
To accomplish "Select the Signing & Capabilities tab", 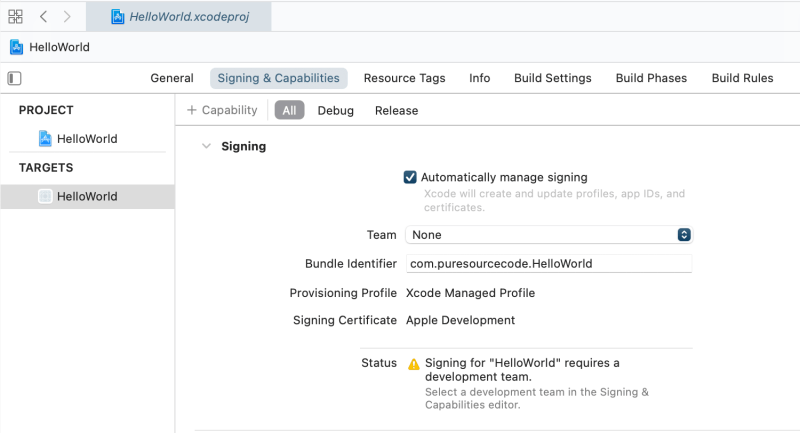I will tap(279, 78).
